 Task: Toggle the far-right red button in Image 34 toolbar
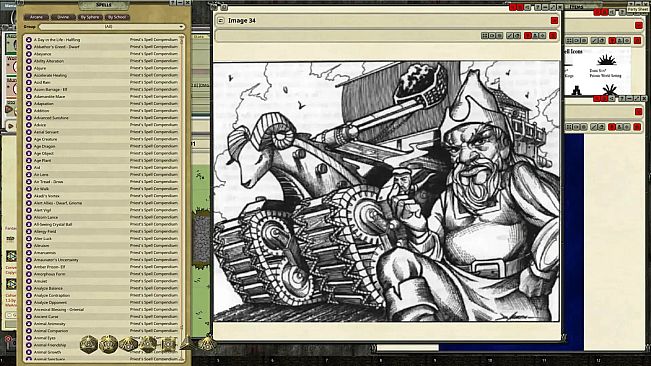tap(553, 36)
